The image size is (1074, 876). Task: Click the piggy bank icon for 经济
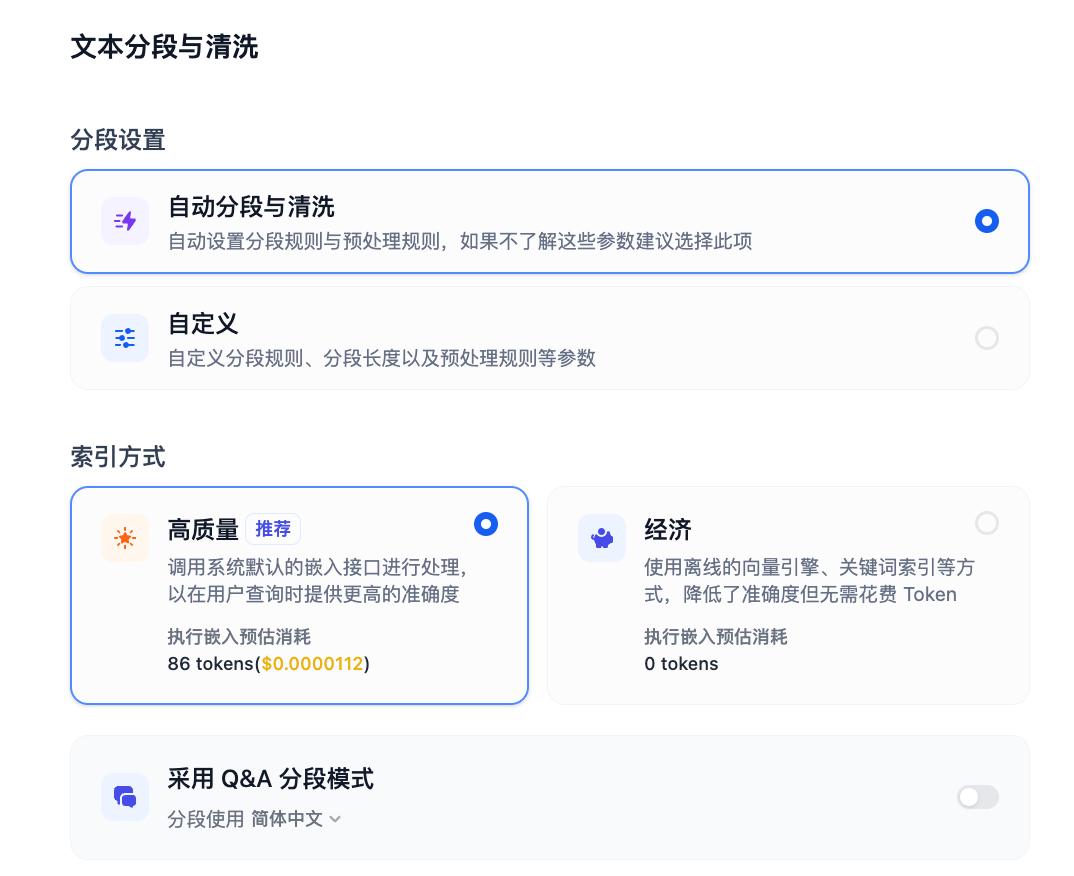(x=601, y=538)
